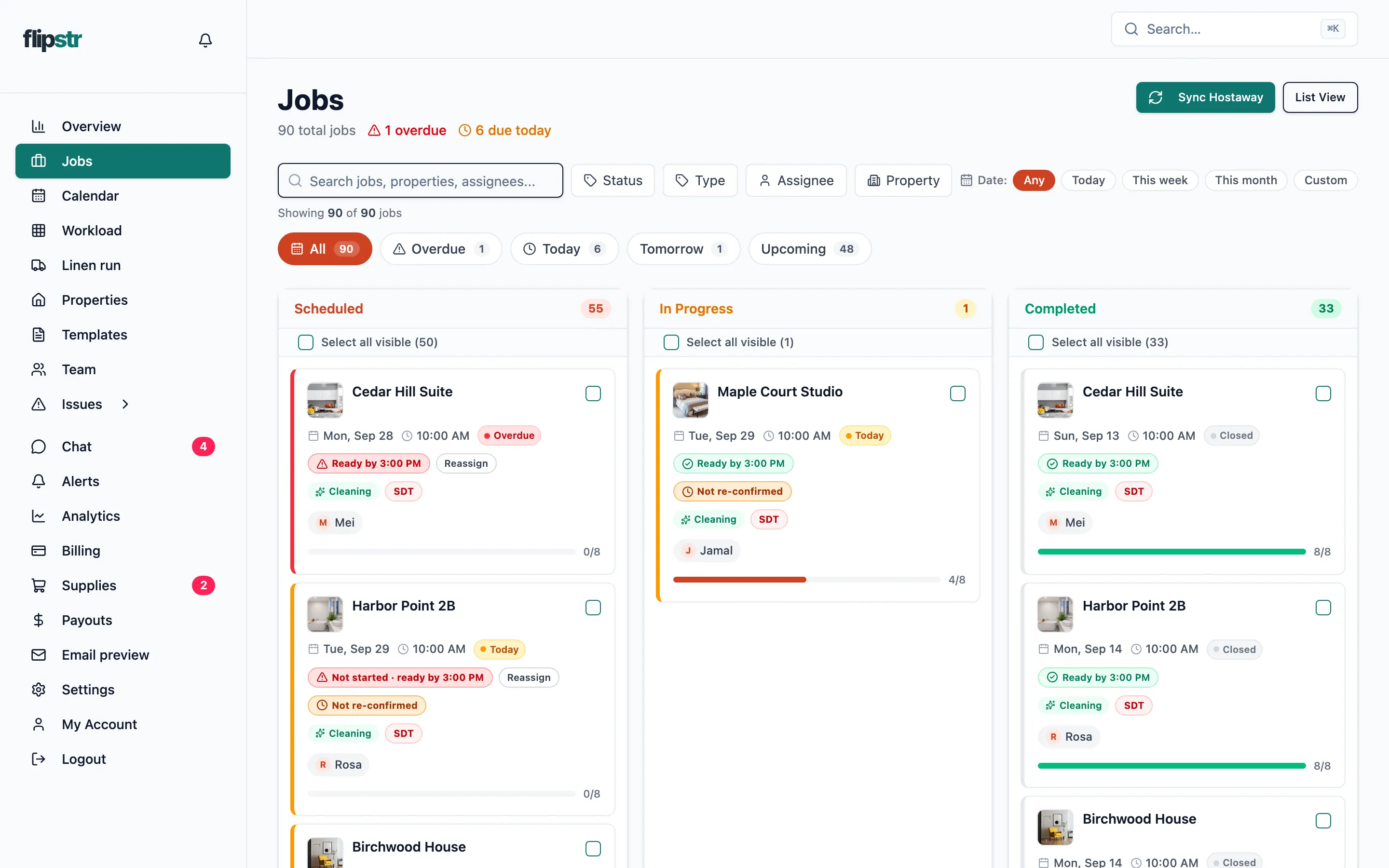
Task: Click the Date filter calendar icon
Action: click(967, 180)
